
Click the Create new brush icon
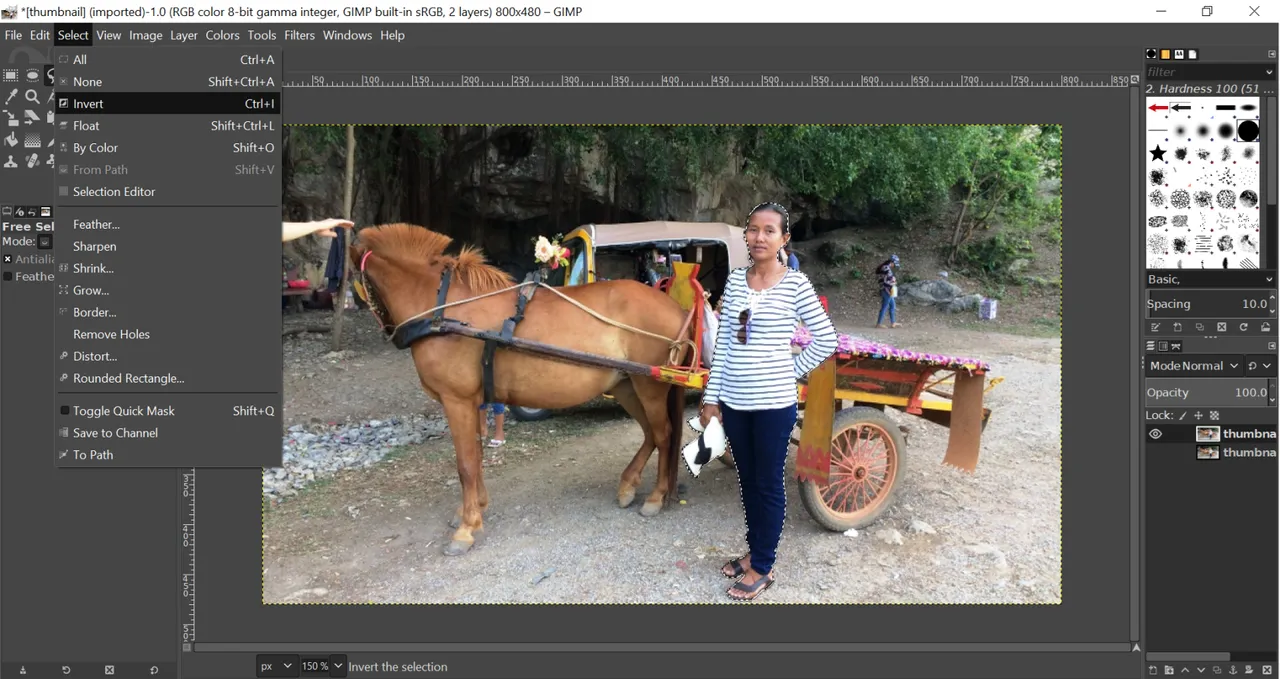point(1178,327)
